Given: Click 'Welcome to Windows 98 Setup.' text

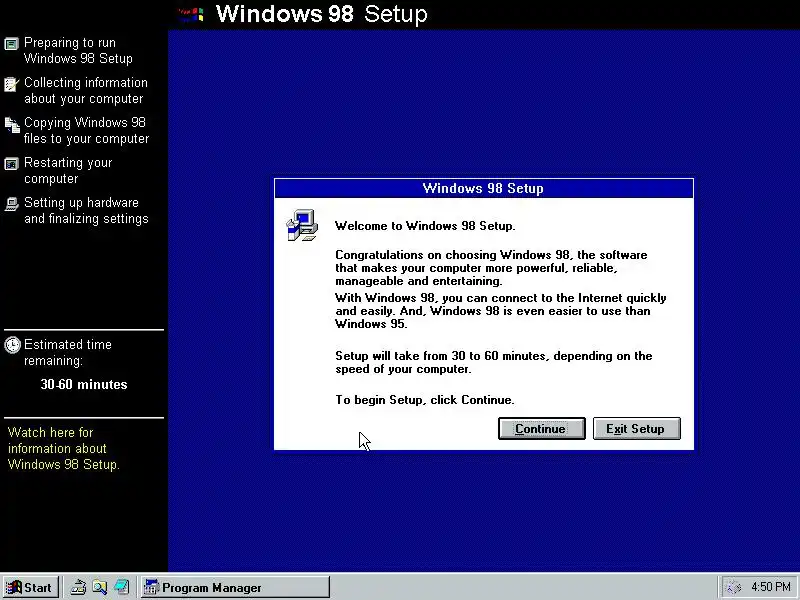Looking at the screenshot, I should [425, 226].
